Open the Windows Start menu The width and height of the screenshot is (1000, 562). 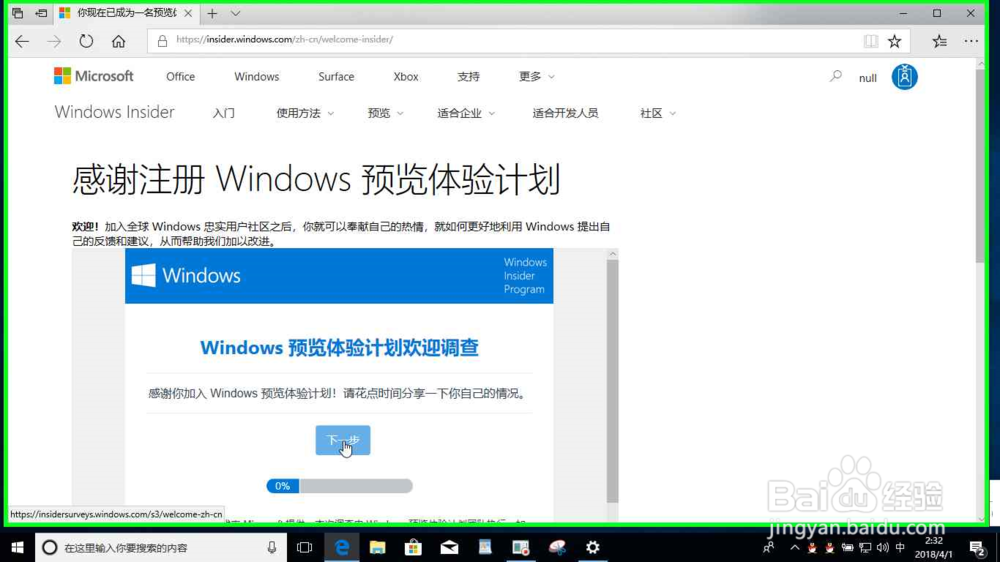click(x=17, y=547)
